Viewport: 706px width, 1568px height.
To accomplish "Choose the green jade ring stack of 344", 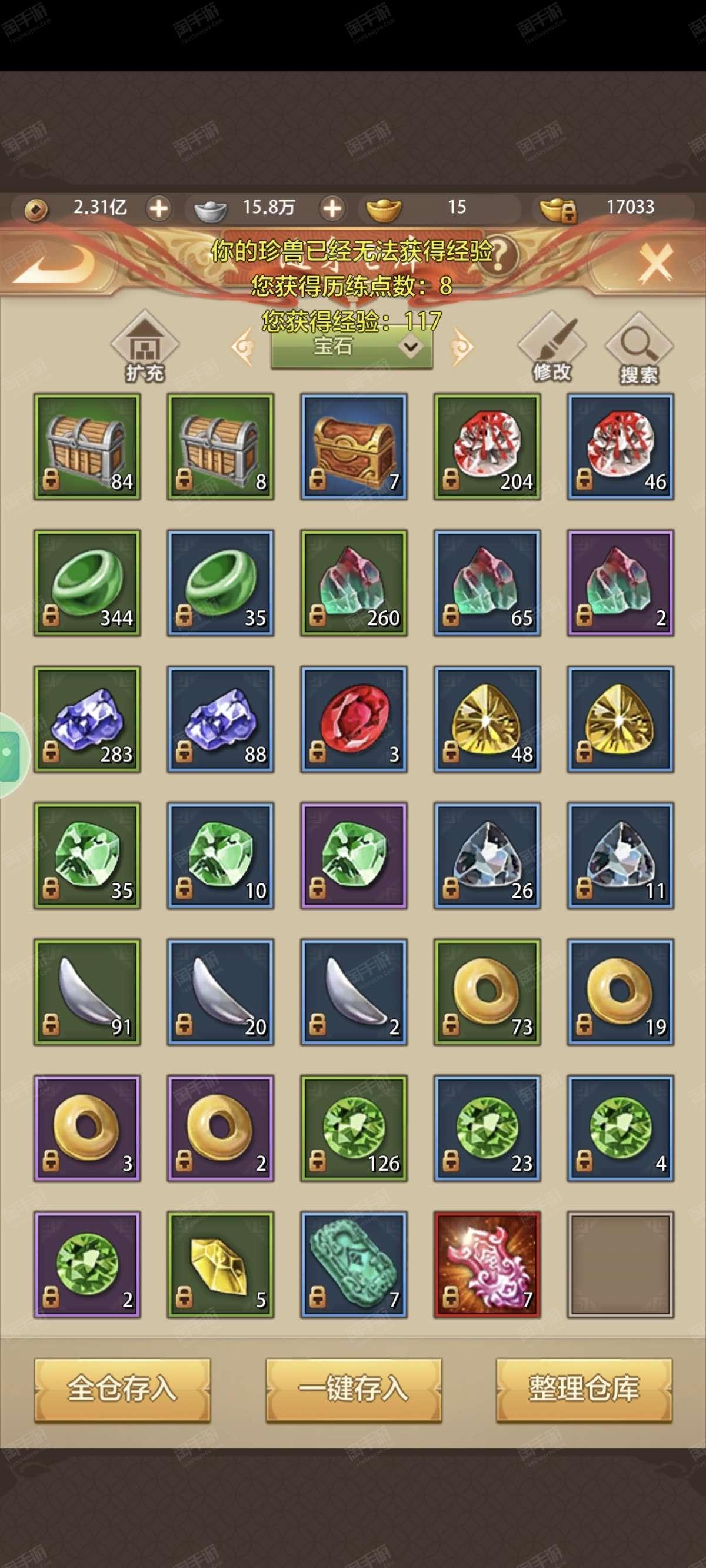I will (x=87, y=583).
